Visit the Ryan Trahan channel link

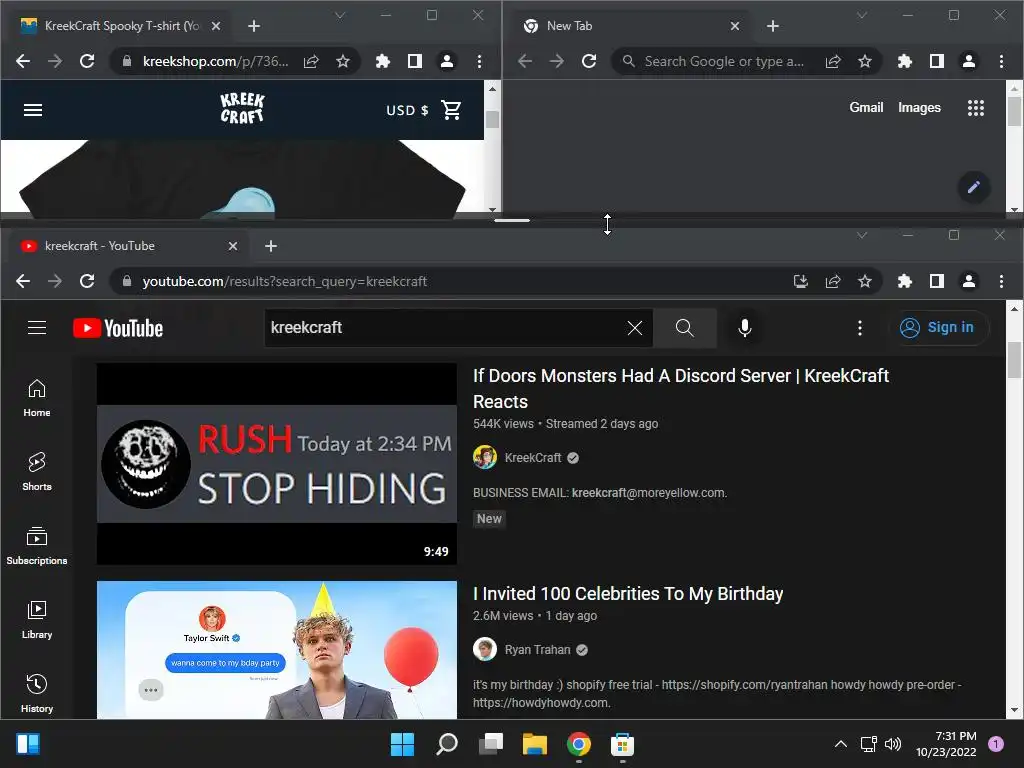[537, 650]
